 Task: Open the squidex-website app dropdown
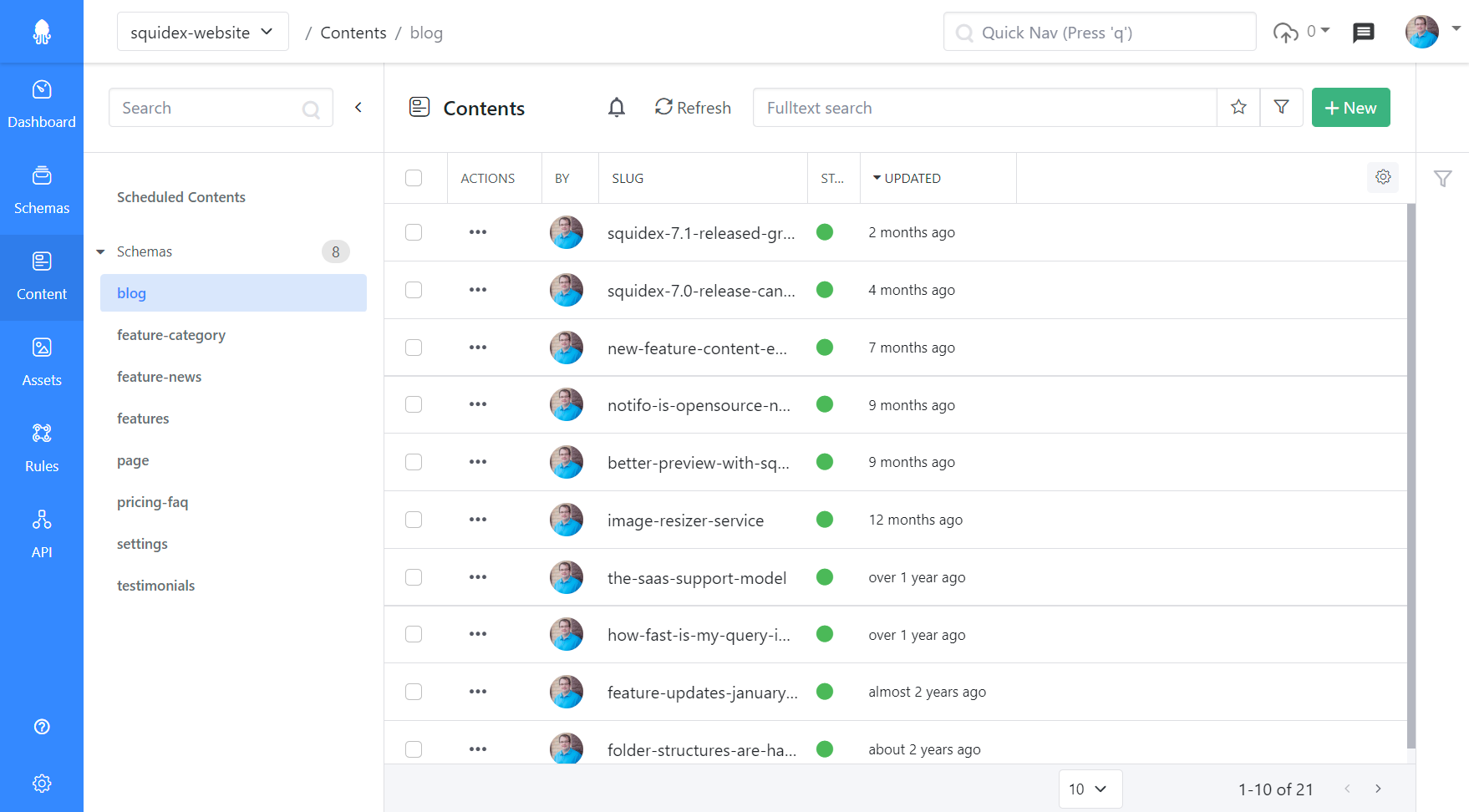pos(203,32)
